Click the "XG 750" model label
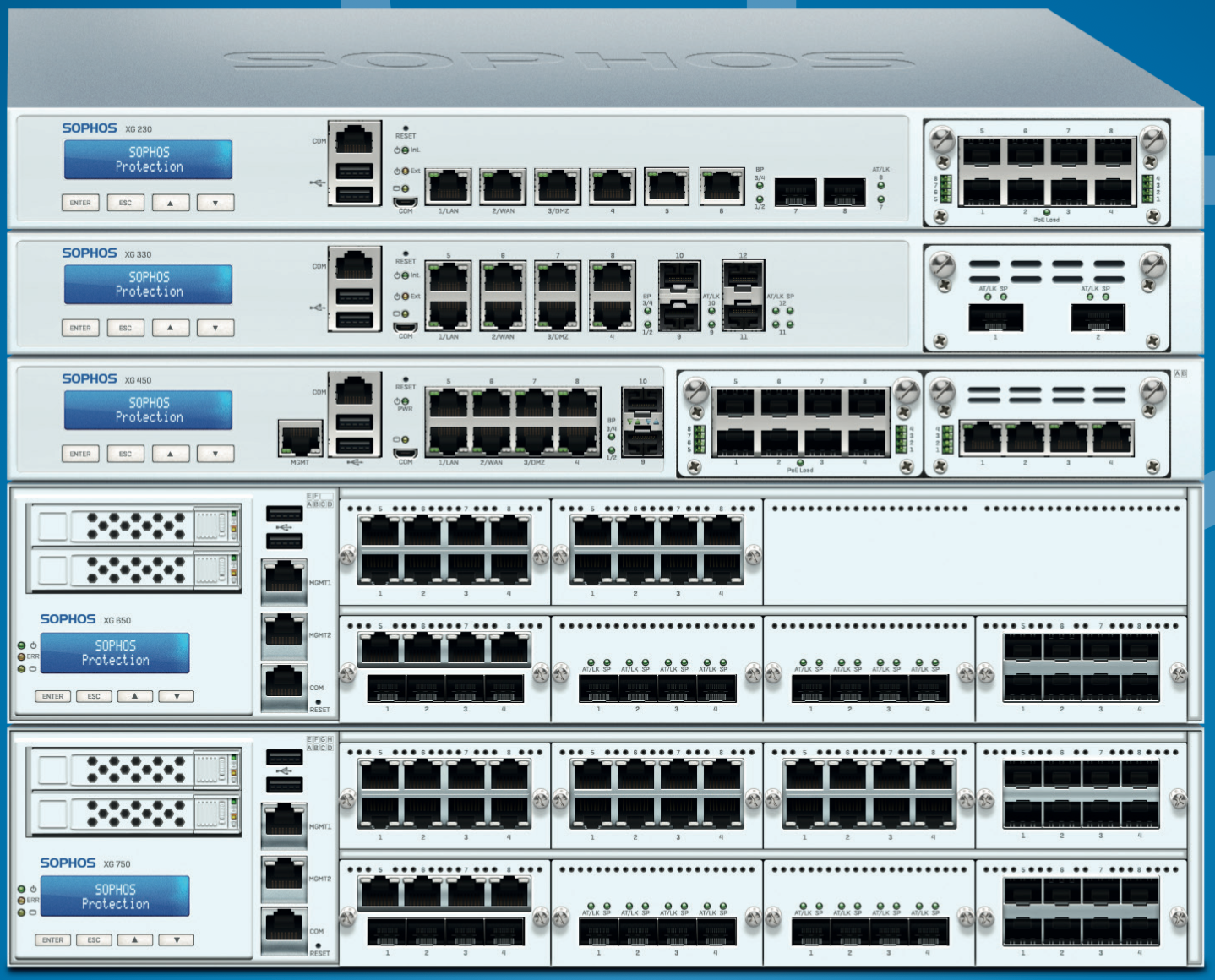The image size is (1215, 980). (117, 863)
